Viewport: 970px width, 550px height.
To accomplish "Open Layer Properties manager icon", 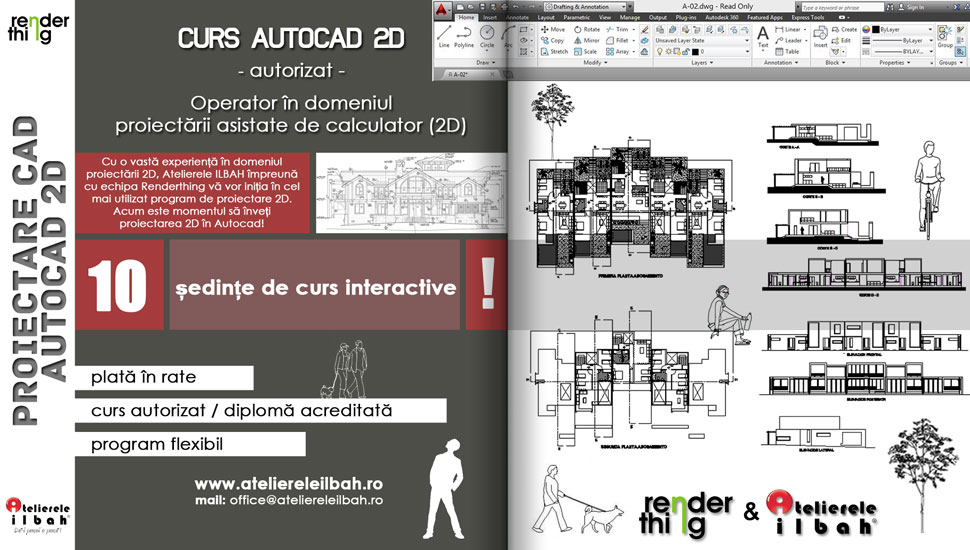I will point(660,30).
